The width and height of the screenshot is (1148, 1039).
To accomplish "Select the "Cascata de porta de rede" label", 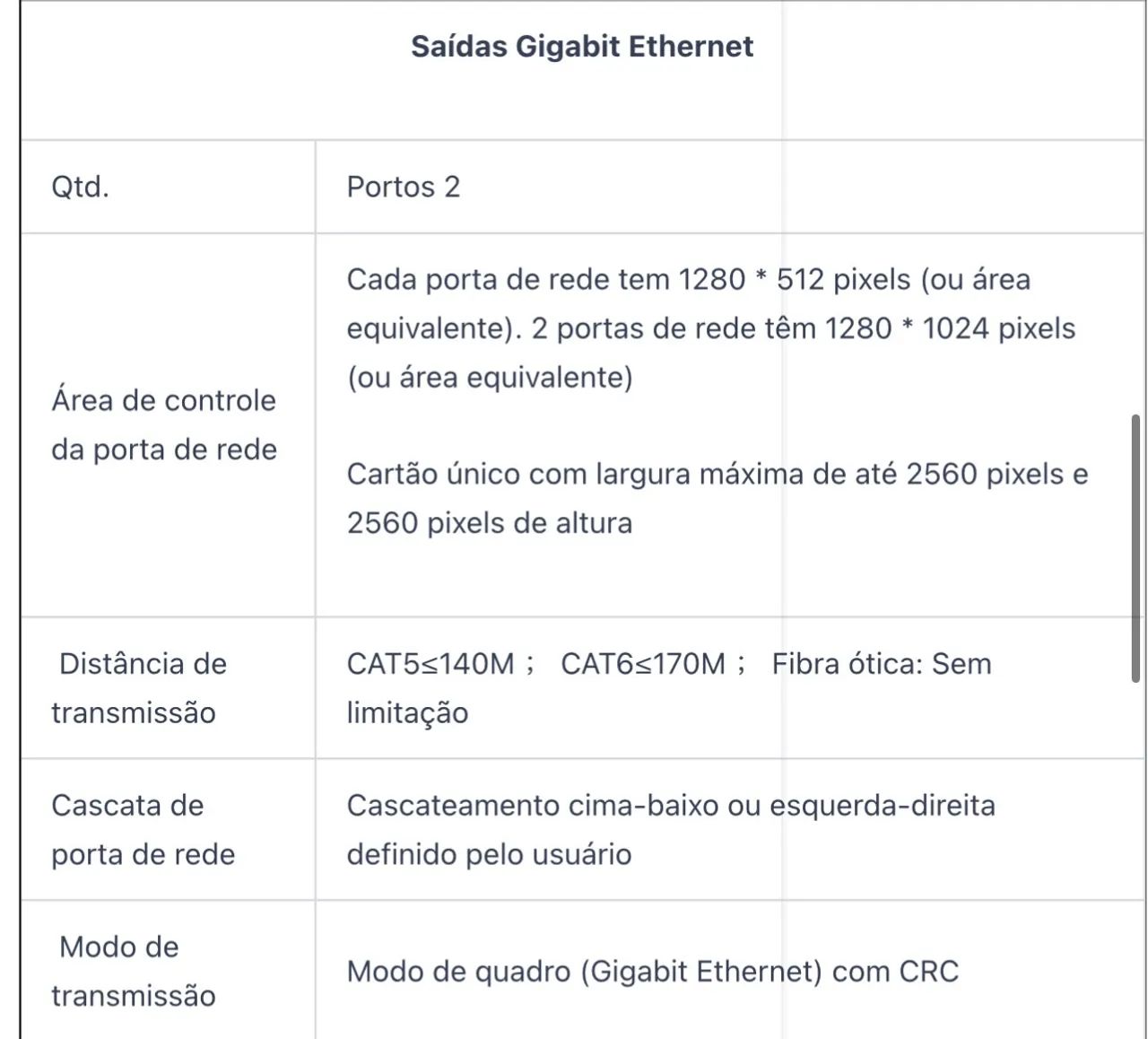I will pyautogui.click(x=143, y=830).
